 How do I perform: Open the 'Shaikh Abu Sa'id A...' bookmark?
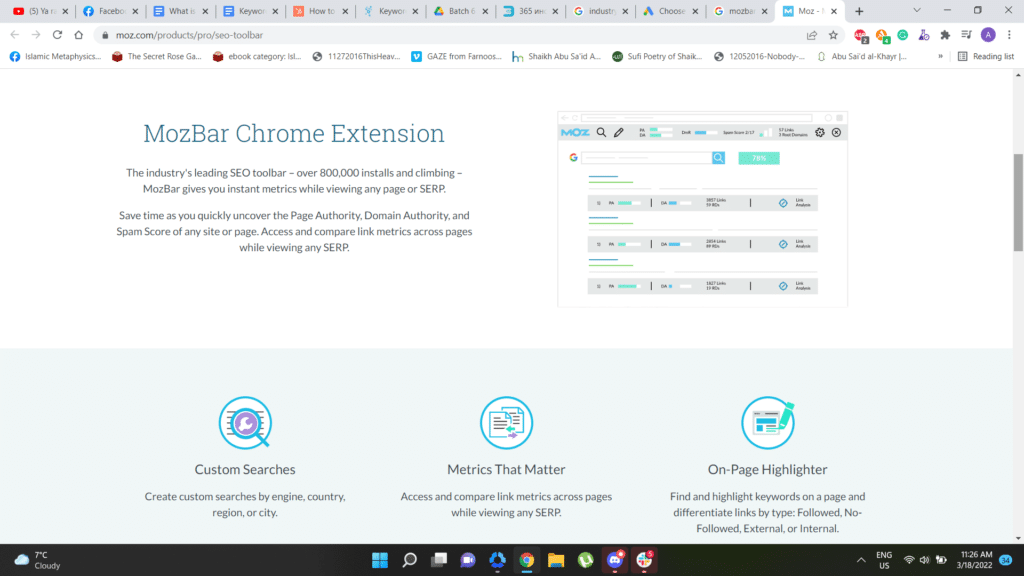(556, 57)
